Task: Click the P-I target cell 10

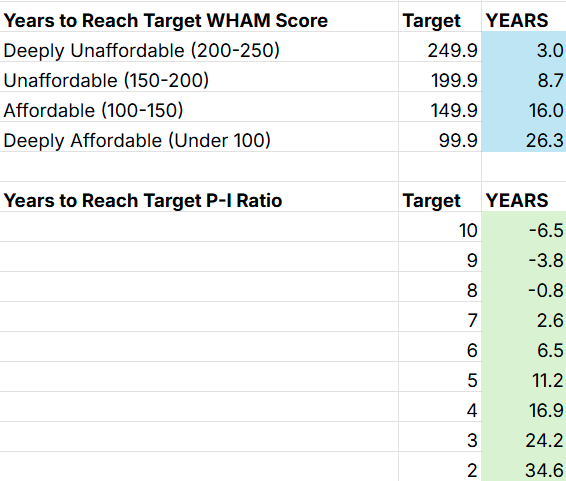Action: [x=440, y=227]
